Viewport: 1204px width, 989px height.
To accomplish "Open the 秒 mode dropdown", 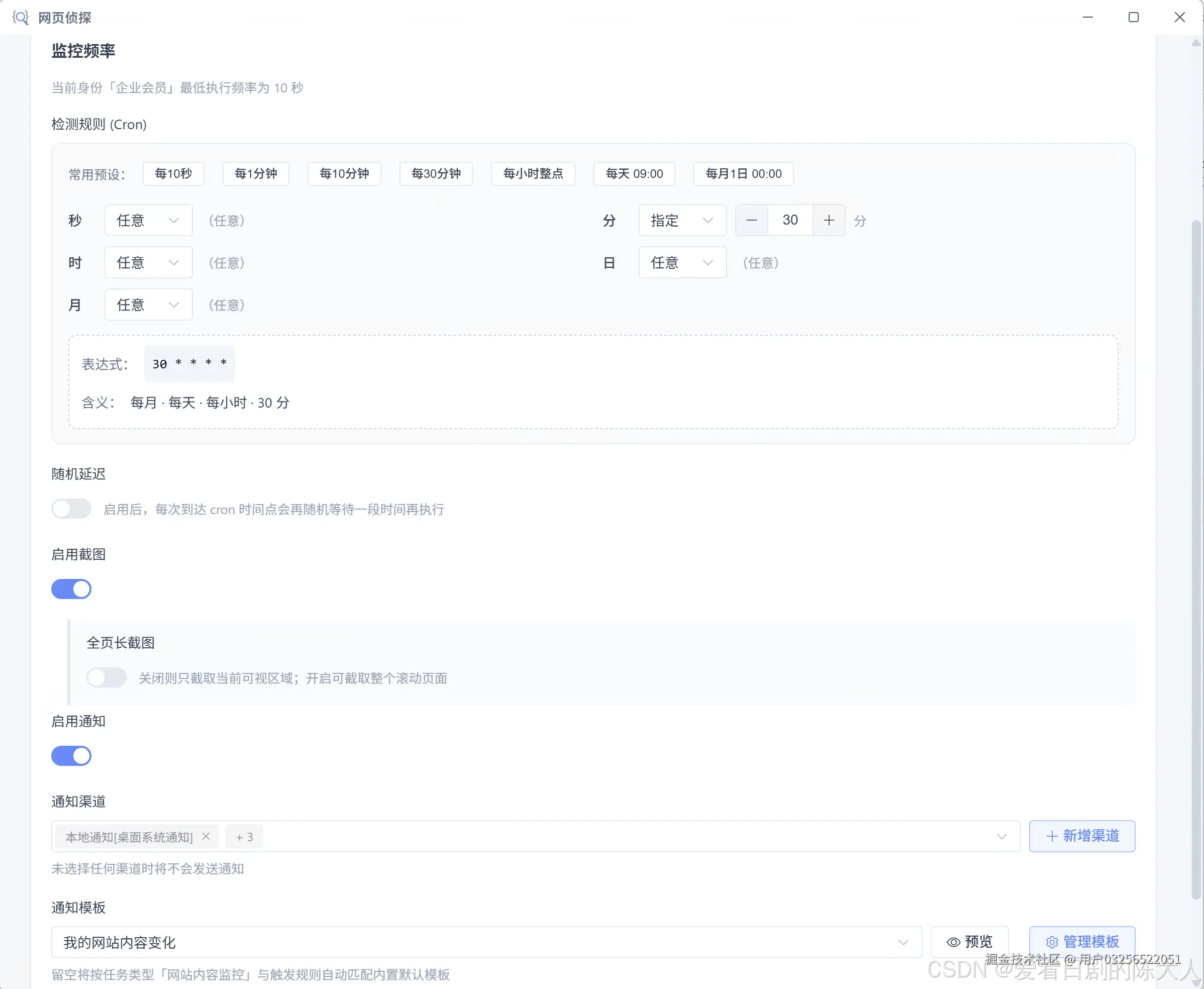I will coord(149,221).
